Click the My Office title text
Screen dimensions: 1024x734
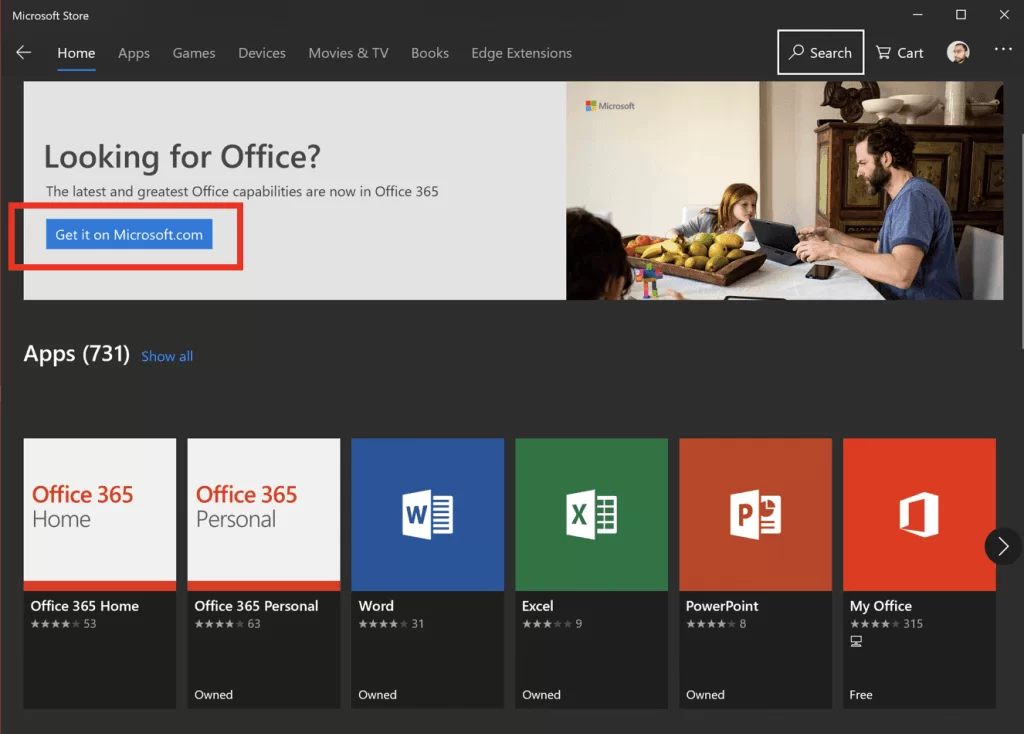pos(881,606)
